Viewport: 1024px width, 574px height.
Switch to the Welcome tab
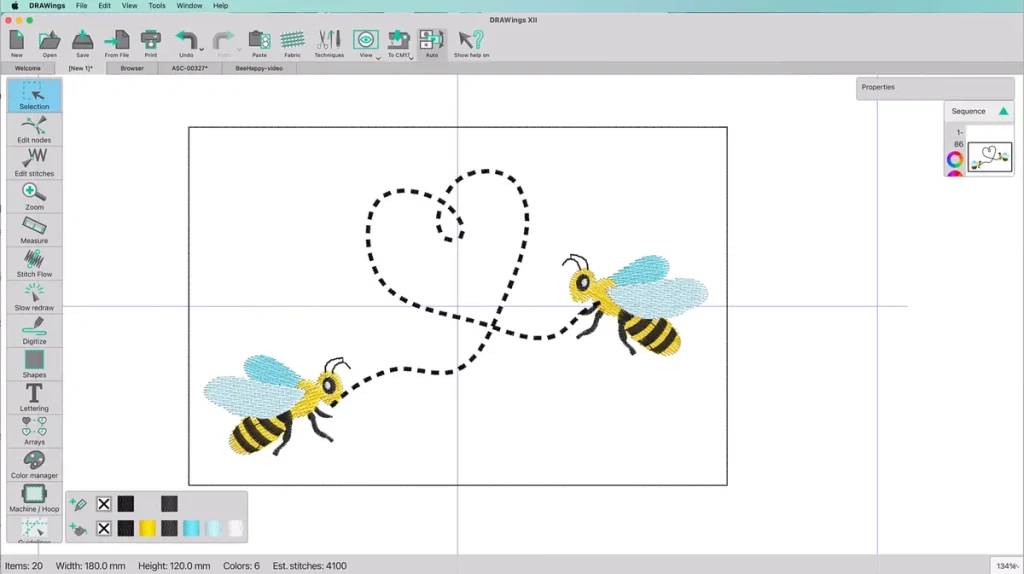click(x=27, y=69)
